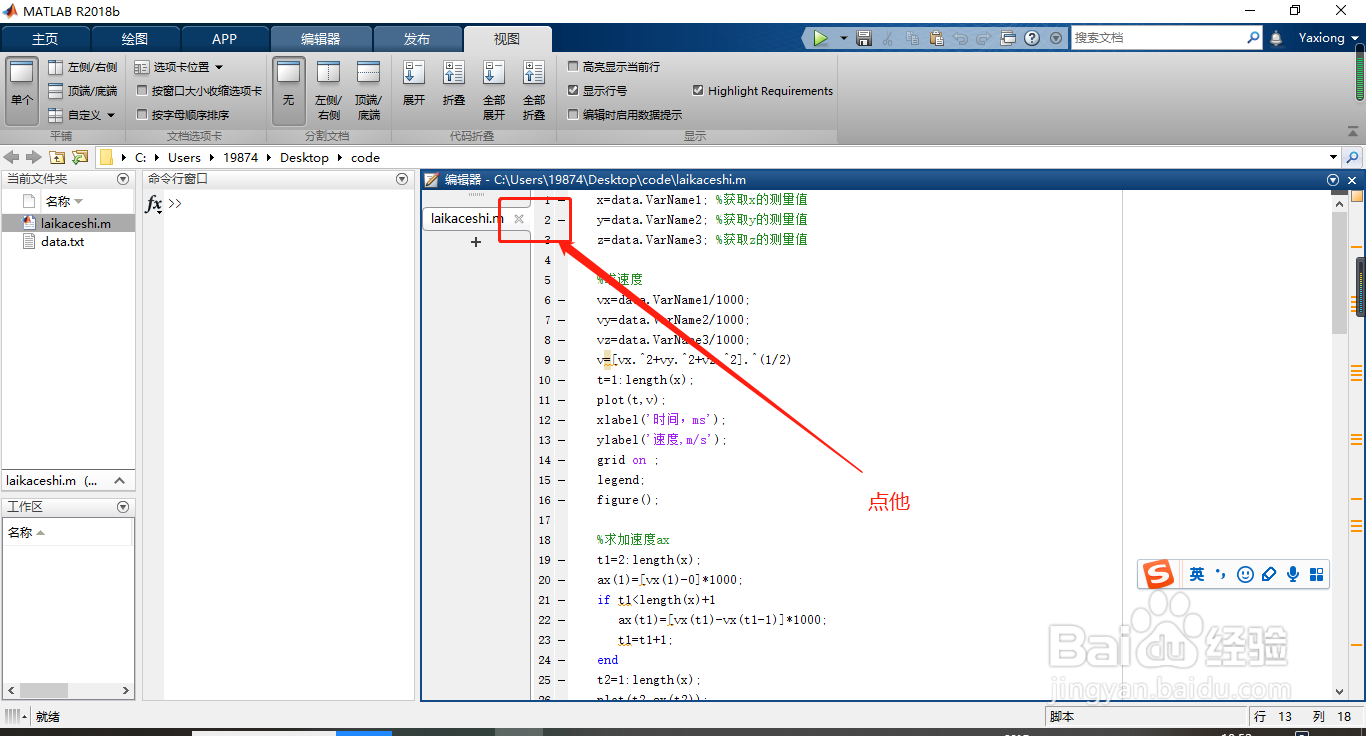Open the 选项卡位置 dropdown

point(180,67)
